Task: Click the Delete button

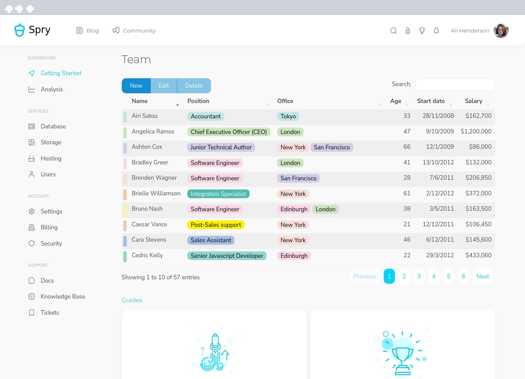Action: tap(194, 86)
